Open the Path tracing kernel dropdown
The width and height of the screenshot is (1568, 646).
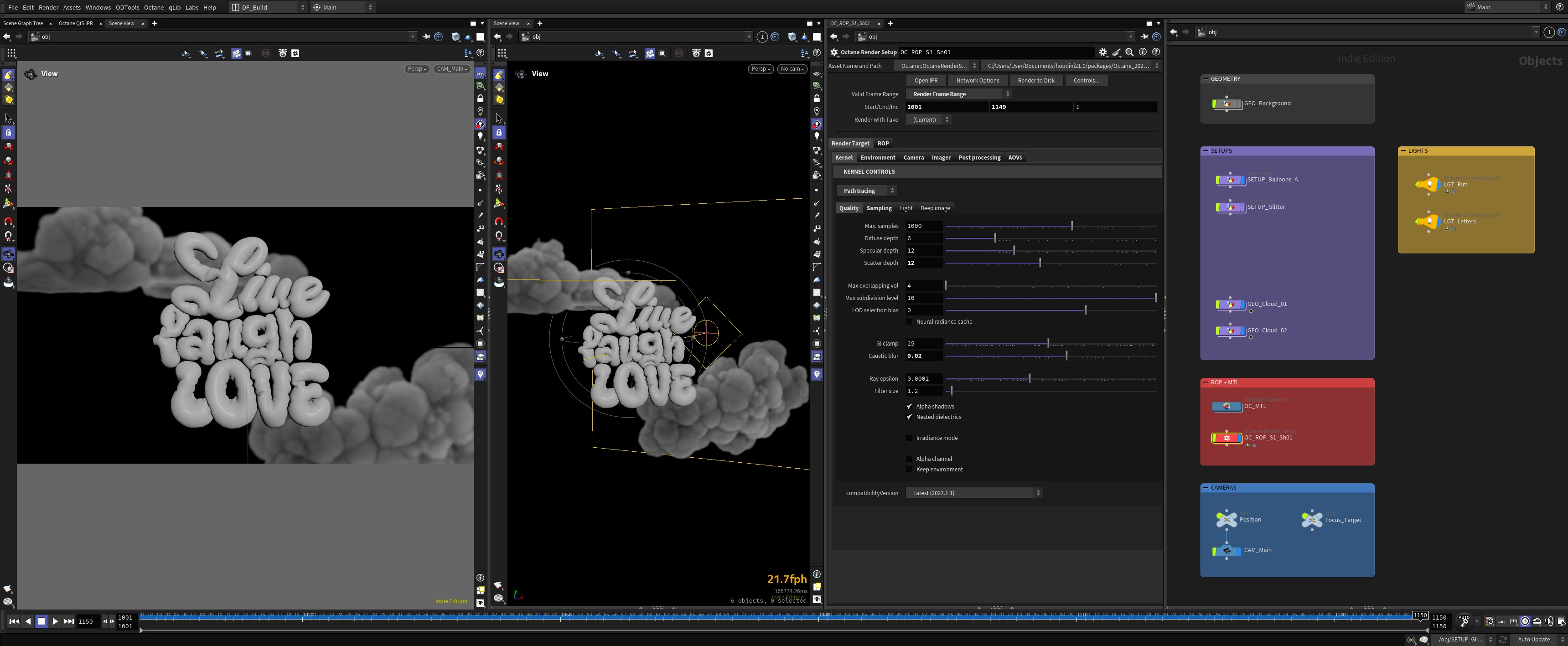tap(867, 191)
